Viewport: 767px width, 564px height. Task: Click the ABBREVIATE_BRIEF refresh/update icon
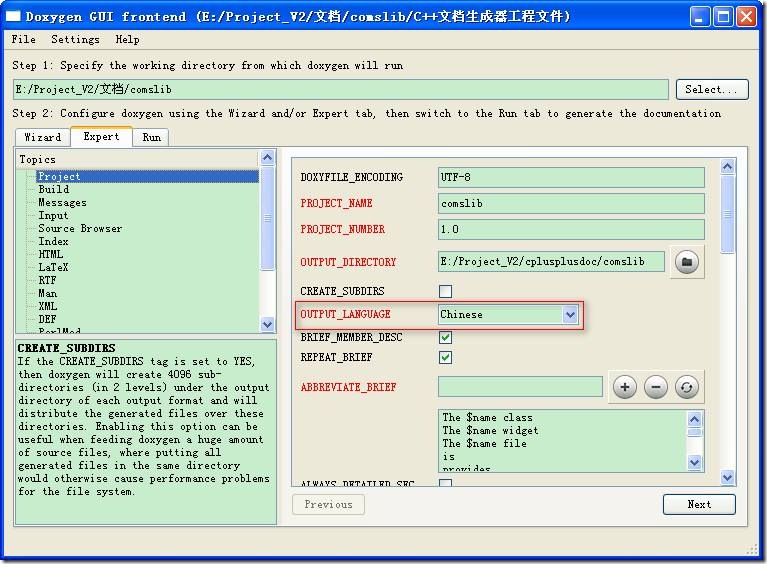coord(687,387)
